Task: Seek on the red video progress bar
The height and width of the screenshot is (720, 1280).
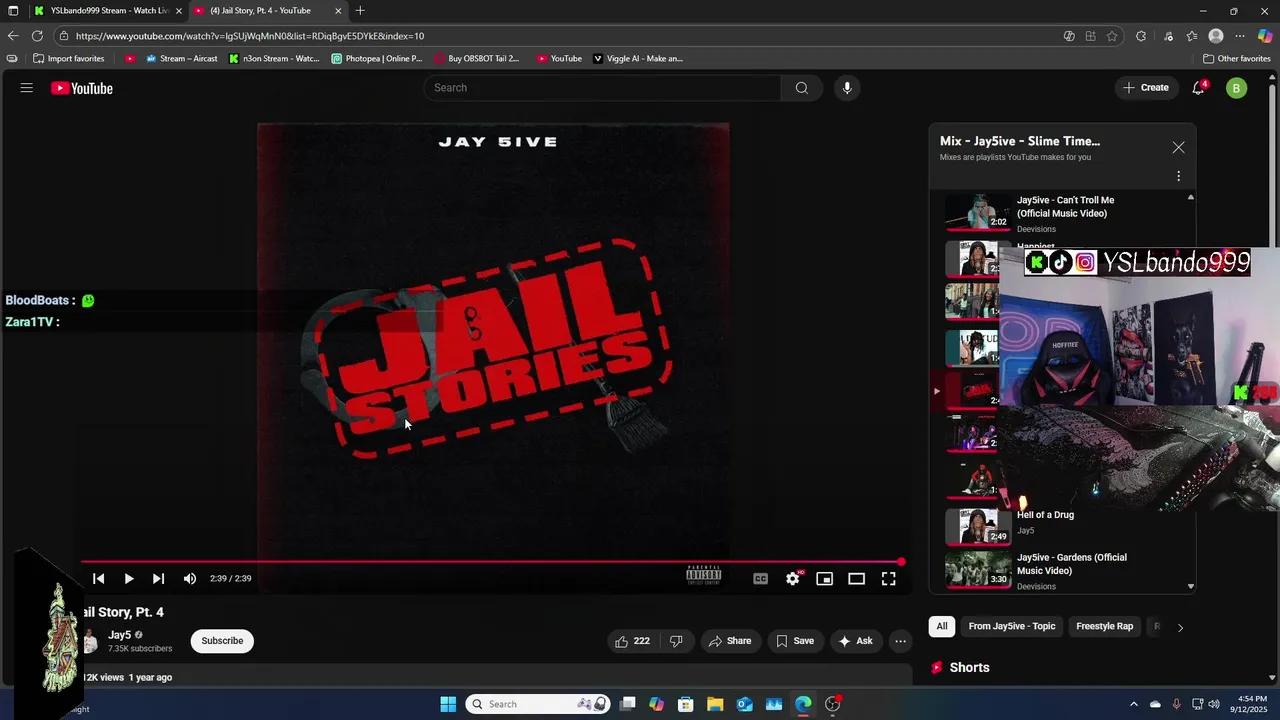Action: click(x=491, y=562)
